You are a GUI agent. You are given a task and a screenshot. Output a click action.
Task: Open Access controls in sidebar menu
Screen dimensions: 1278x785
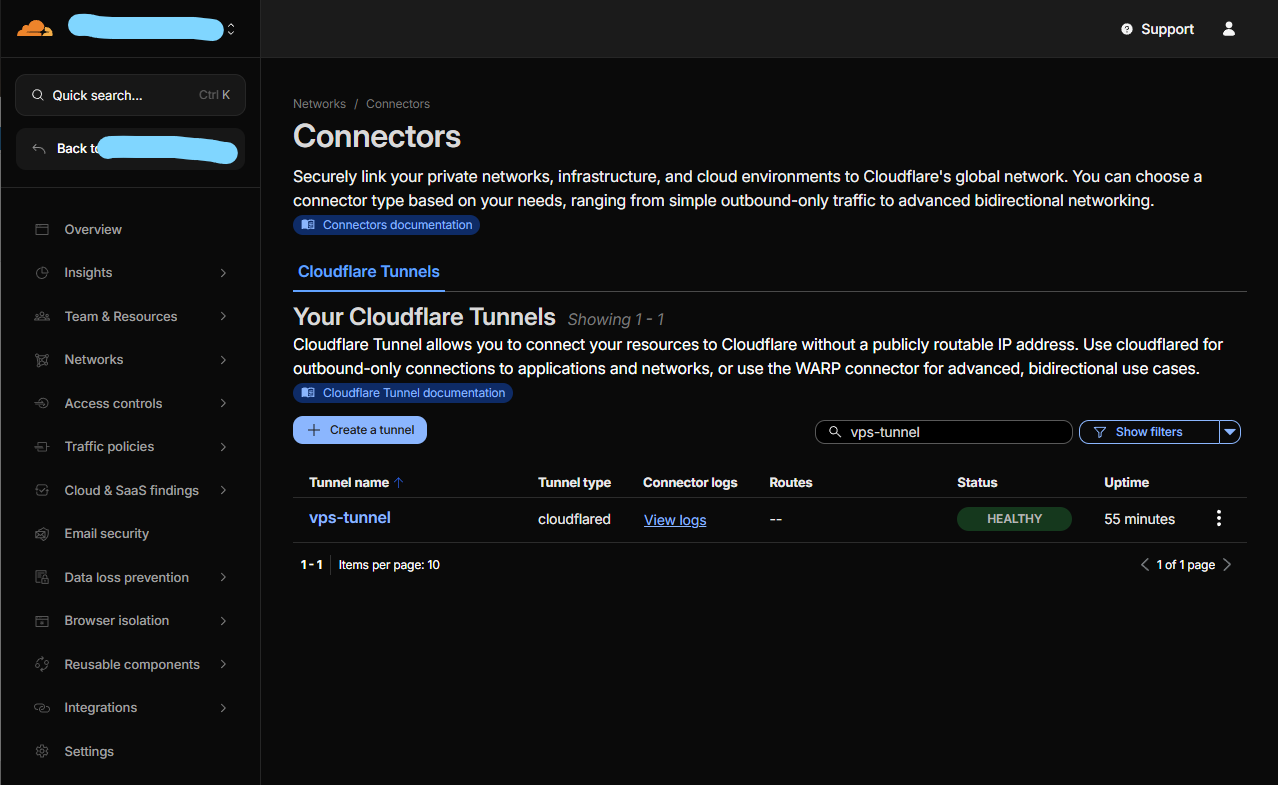(113, 404)
